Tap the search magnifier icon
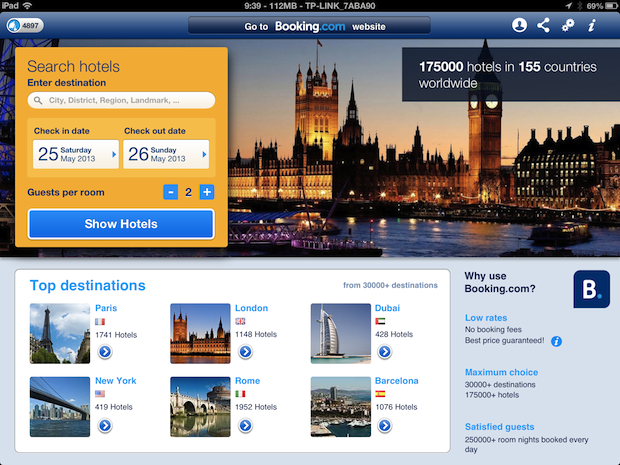 pyautogui.click(x=38, y=100)
